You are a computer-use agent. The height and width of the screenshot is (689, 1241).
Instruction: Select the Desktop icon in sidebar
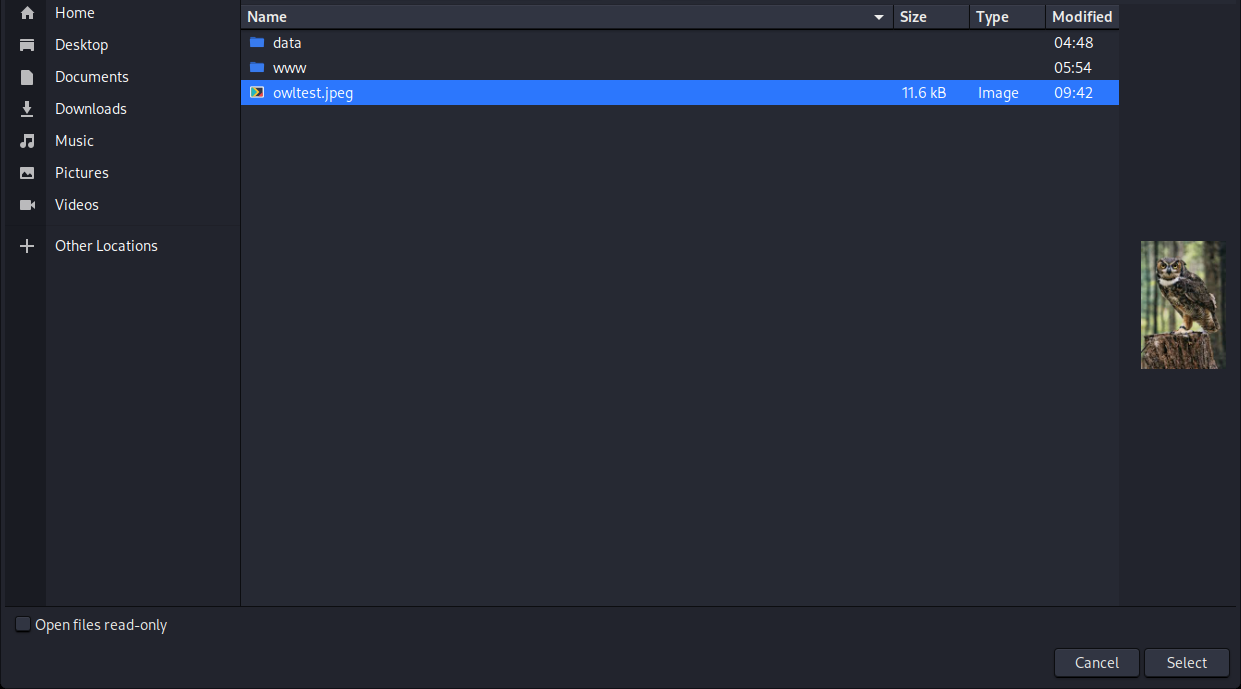25,44
